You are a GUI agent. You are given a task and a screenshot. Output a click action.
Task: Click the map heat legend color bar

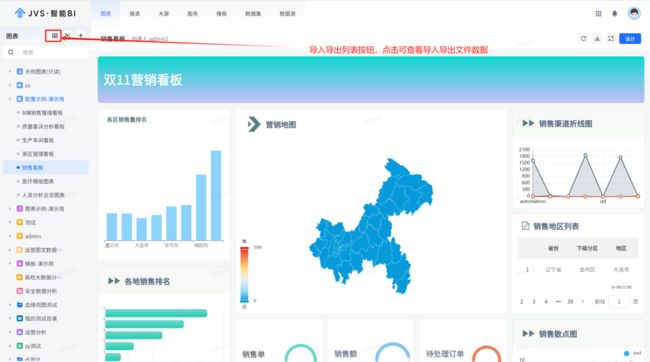point(244,274)
